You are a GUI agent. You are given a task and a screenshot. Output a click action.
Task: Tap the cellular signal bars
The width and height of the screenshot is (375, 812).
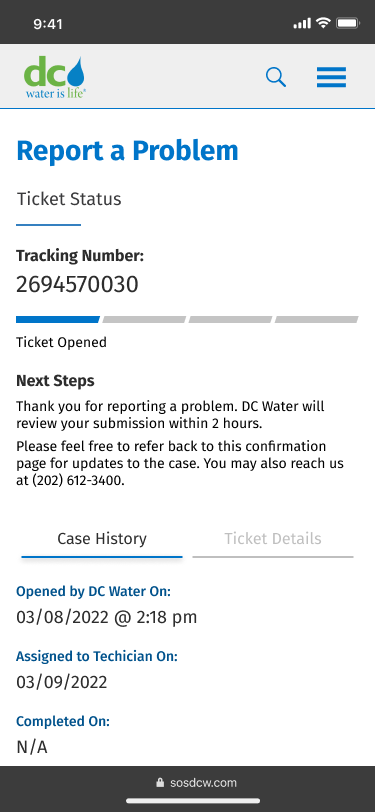pos(302,23)
